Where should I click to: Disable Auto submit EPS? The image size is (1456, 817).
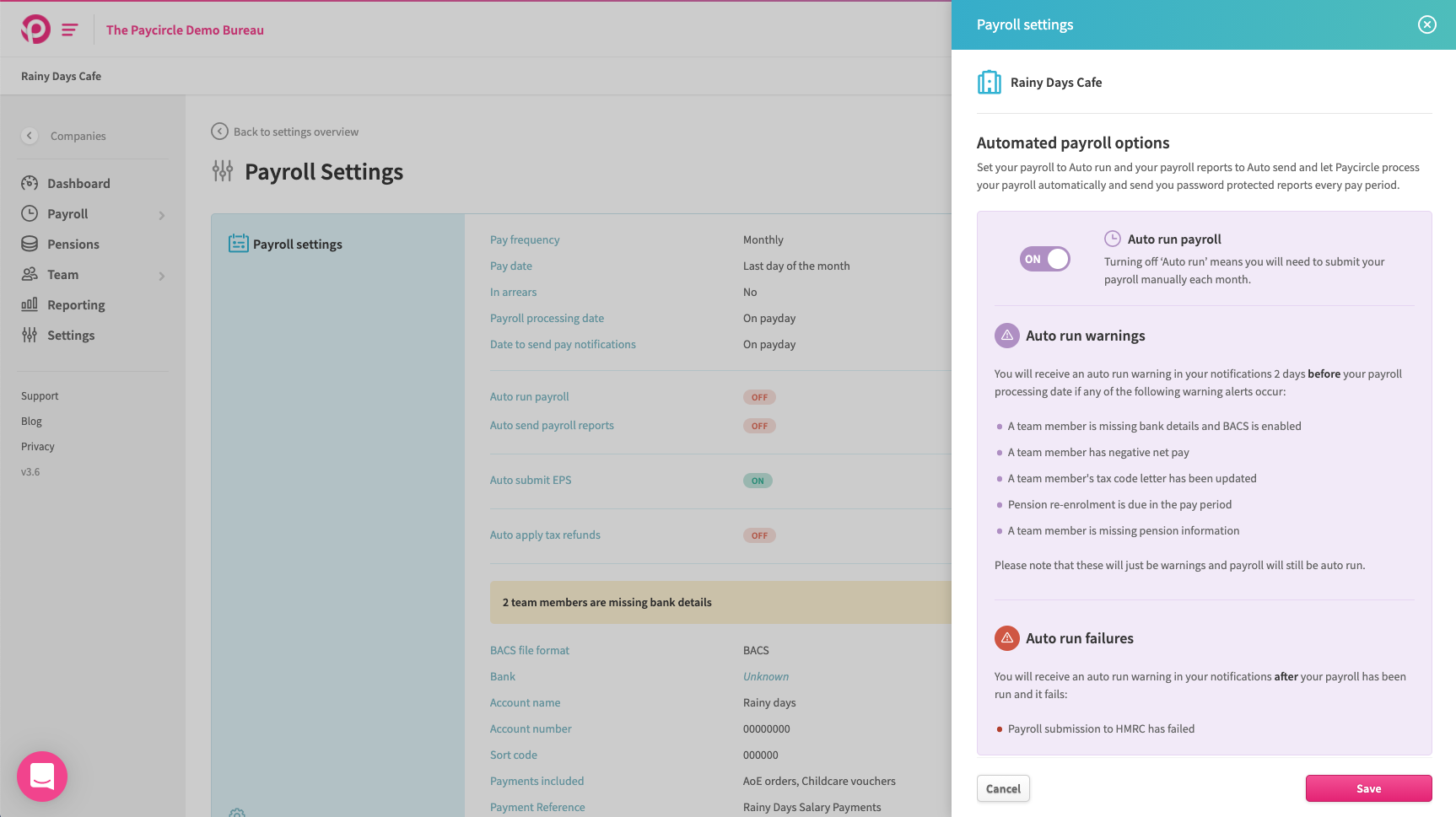(757, 480)
